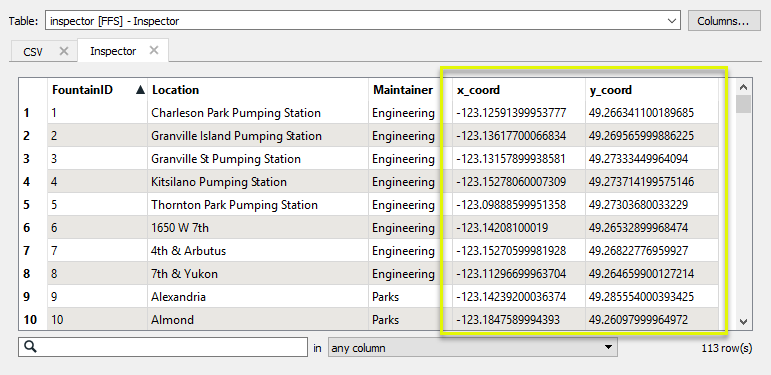Click the search magnifier icon
This screenshot has height=375, width=771.
coord(30,347)
